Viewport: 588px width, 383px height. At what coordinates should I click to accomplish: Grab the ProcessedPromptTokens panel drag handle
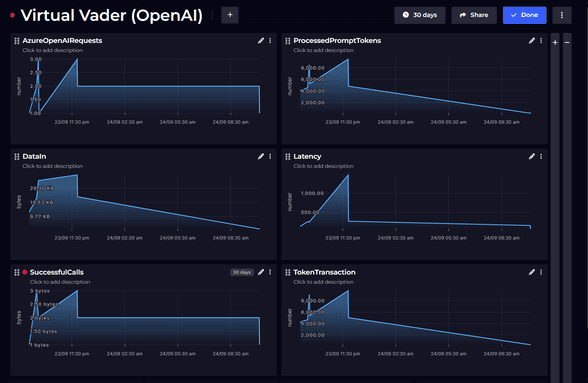(x=288, y=41)
